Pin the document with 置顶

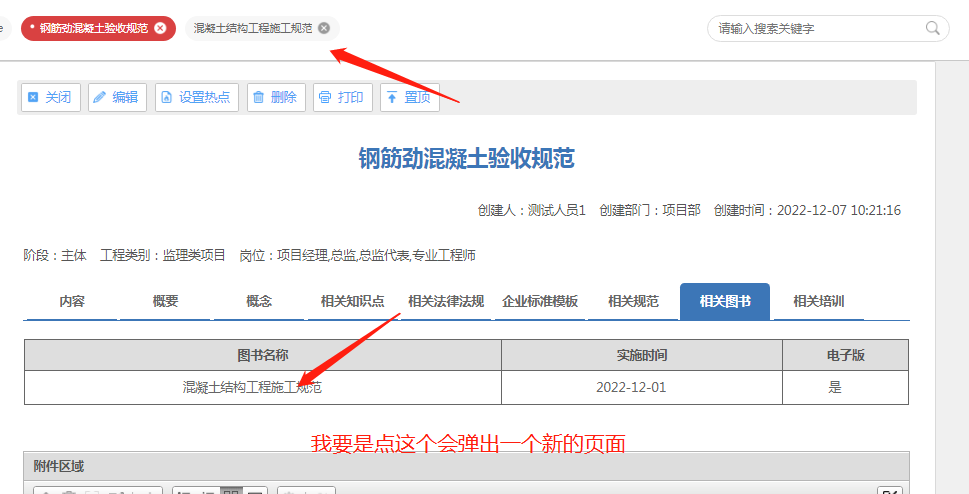410,97
